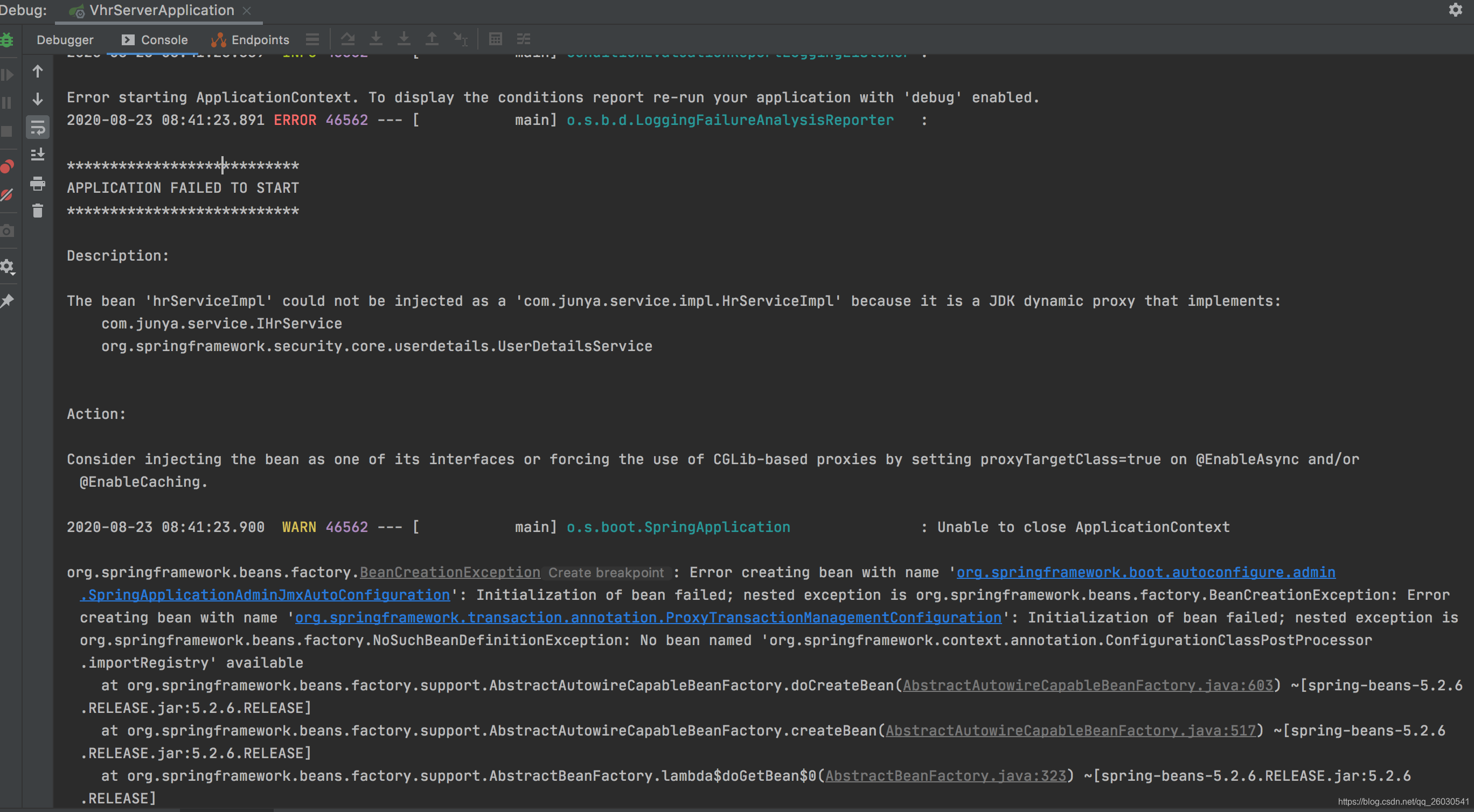Select the Step Out debug icon
The image size is (1474, 812).
click(x=432, y=38)
